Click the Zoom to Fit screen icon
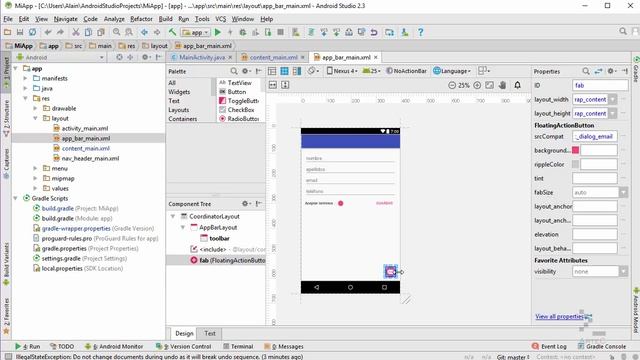This screenshot has width=640, height=360. click(489, 85)
